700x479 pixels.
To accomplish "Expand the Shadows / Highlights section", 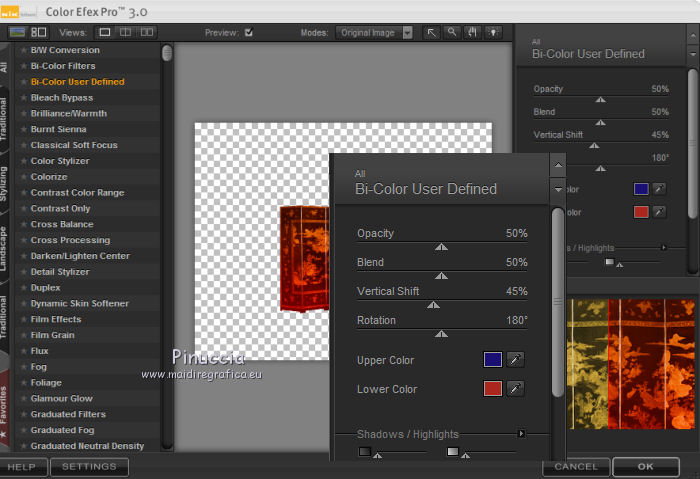I will coord(521,434).
